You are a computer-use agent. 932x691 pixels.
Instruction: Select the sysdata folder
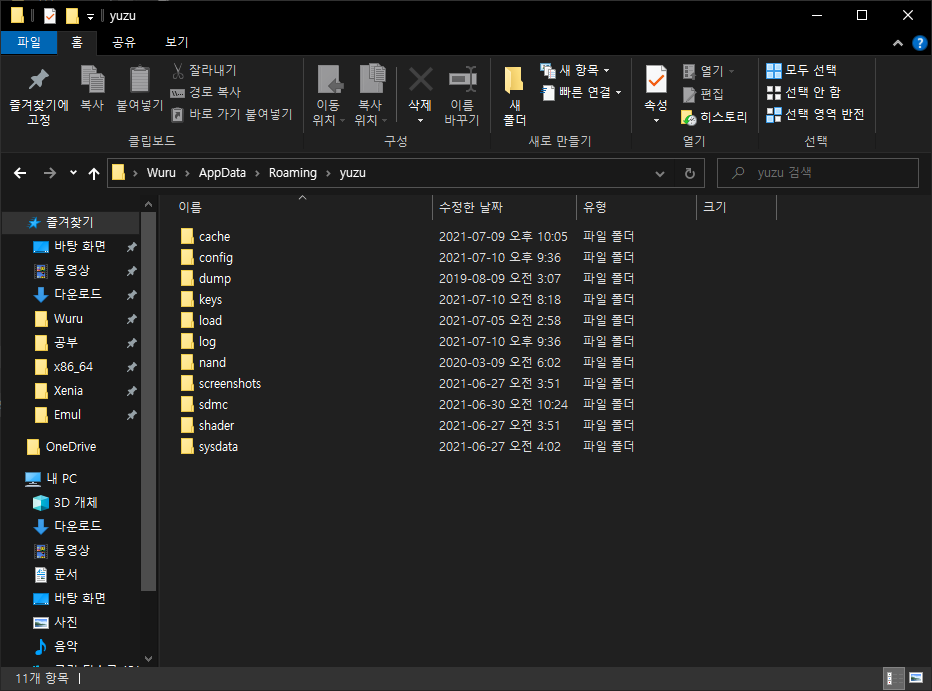(x=209, y=446)
